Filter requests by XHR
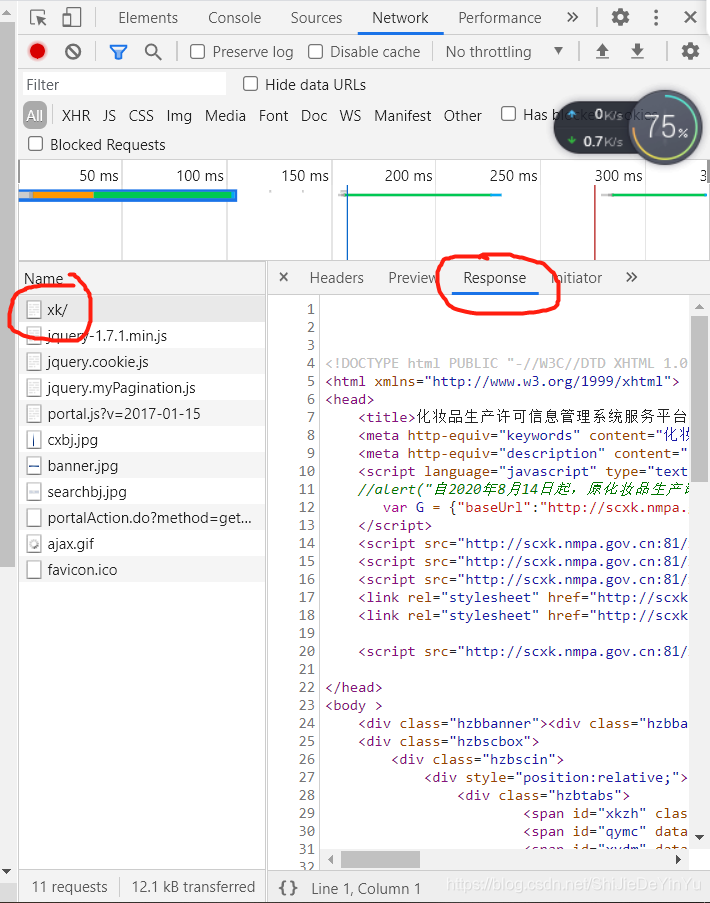The image size is (710, 903). [76, 115]
